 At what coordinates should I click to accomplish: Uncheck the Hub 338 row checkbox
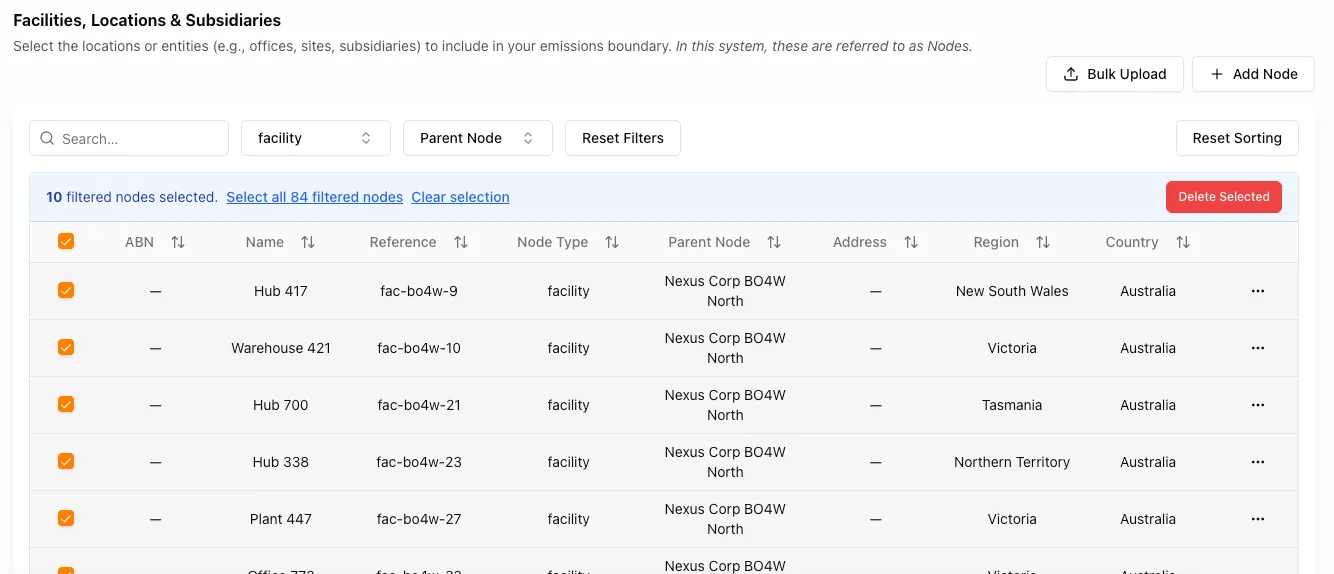(66, 461)
